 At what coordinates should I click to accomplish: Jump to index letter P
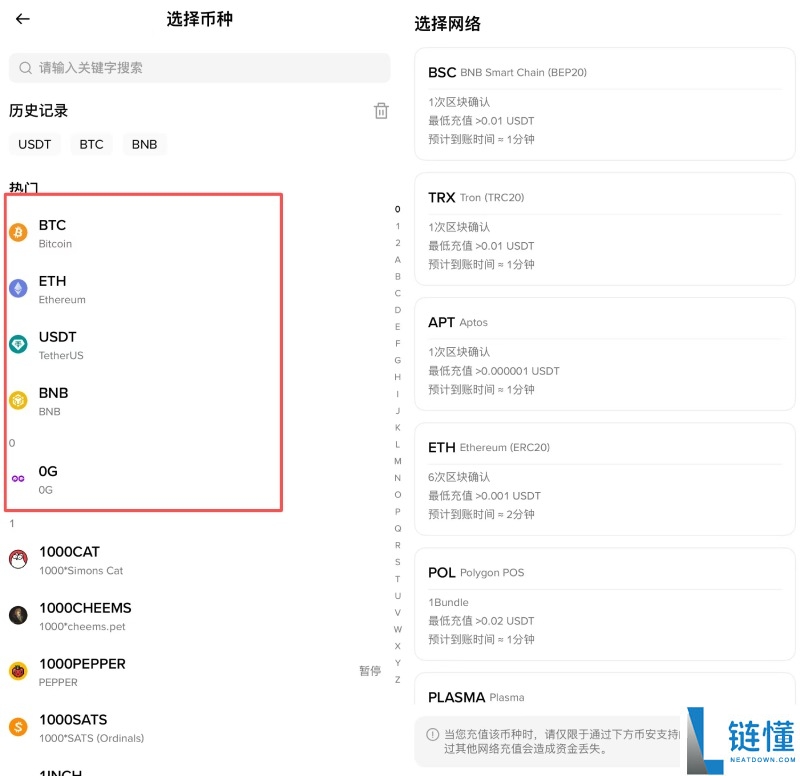pos(397,512)
